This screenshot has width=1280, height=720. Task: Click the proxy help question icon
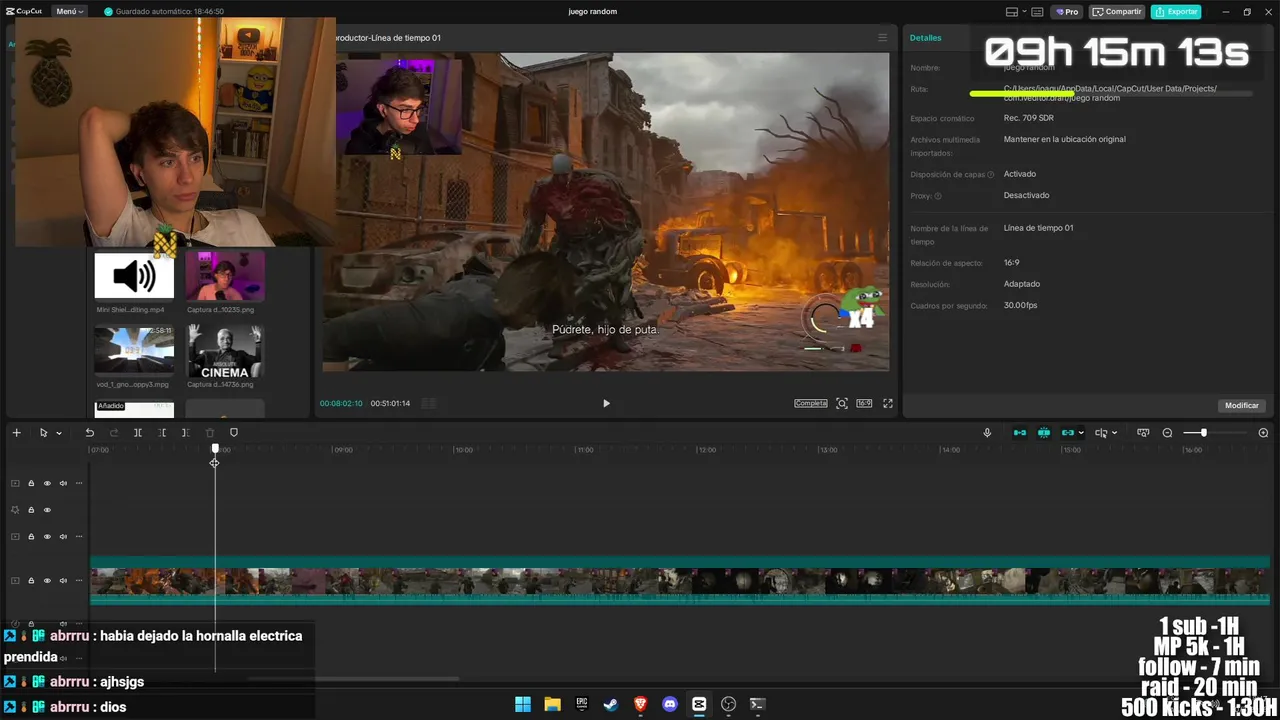(x=937, y=196)
